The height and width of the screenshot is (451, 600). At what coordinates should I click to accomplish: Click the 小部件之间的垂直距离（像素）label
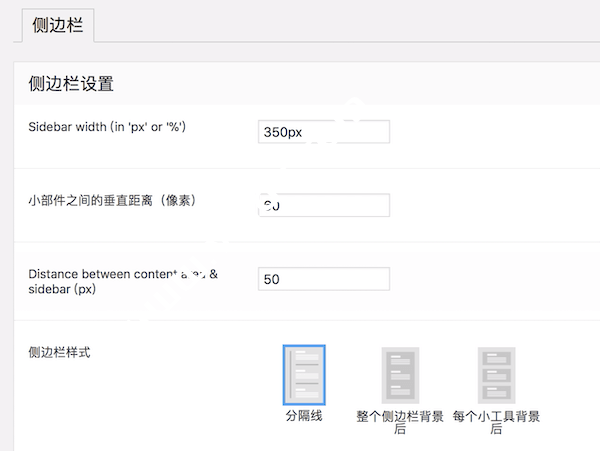(112, 200)
